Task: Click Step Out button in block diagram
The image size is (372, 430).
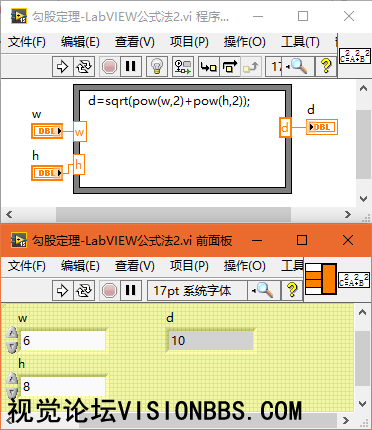Action: pos(250,67)
